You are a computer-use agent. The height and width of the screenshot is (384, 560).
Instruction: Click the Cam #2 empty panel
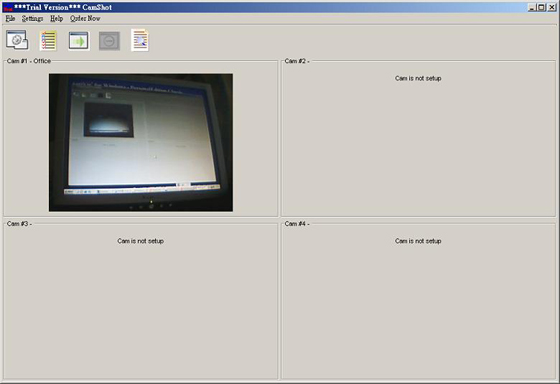coord(418,139)
